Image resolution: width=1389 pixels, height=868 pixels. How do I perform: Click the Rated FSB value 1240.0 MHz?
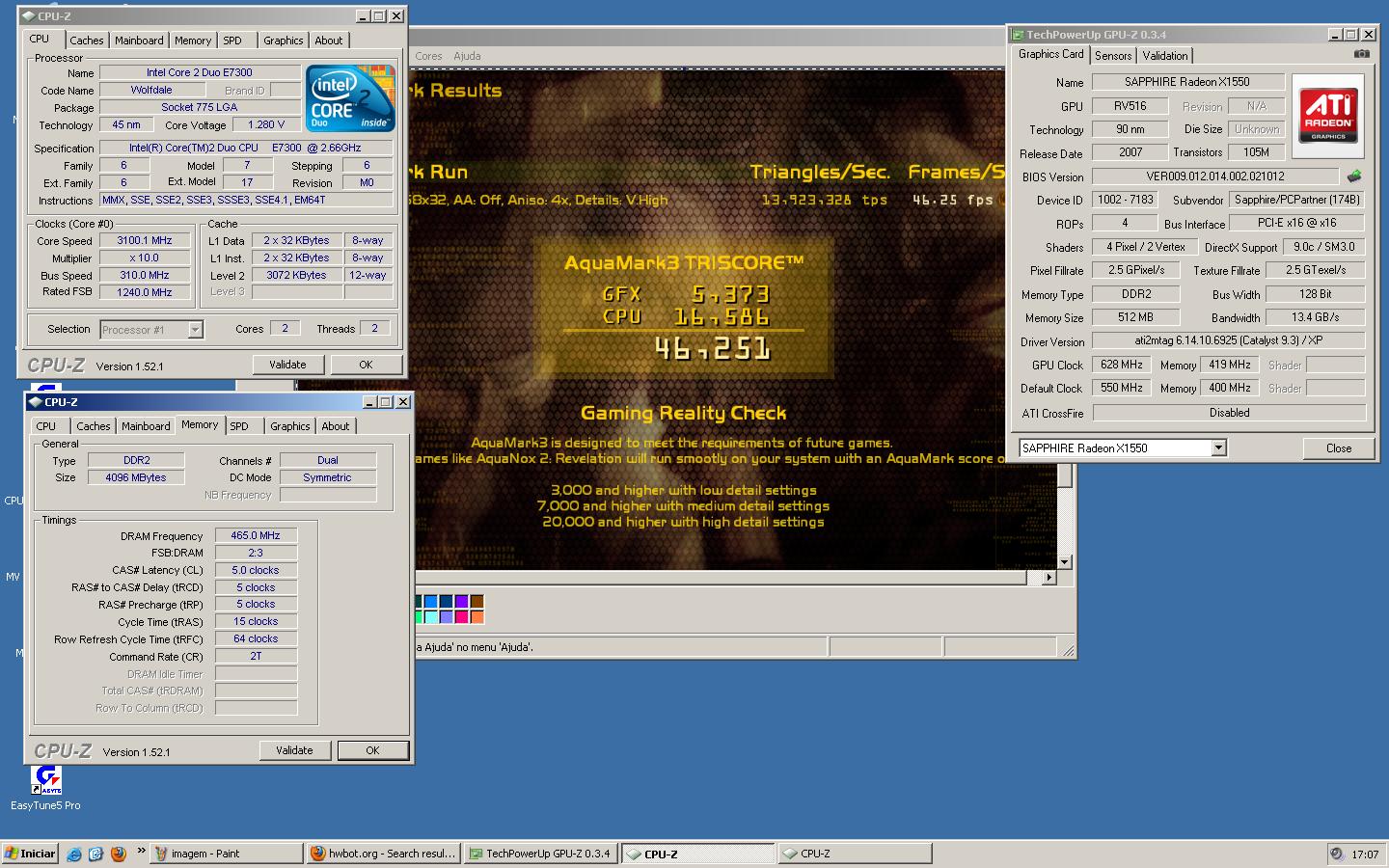coord(145,292)
